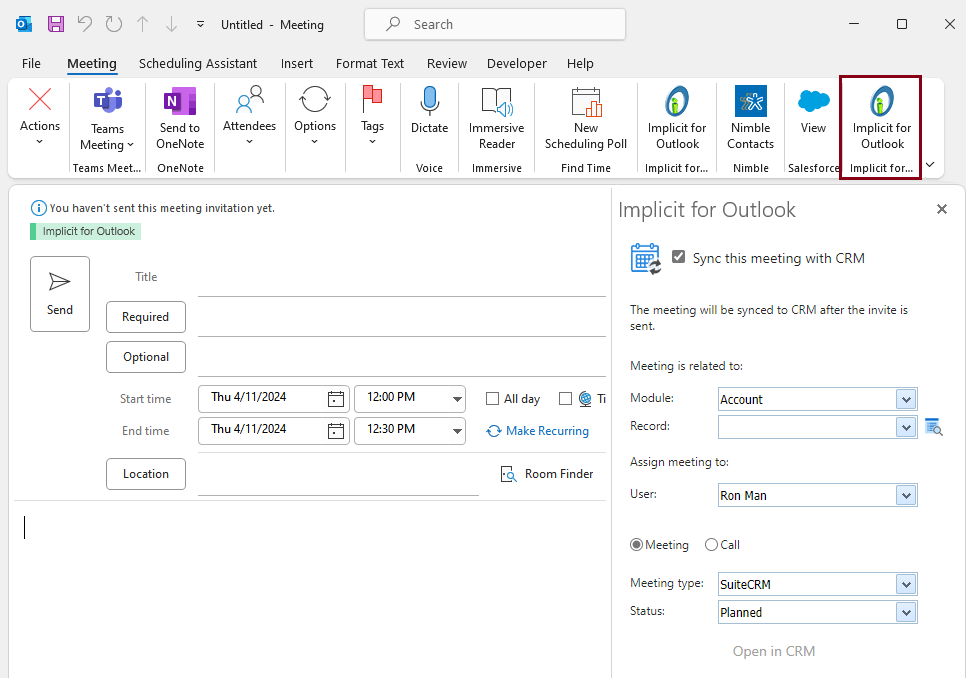The height and width of the screenshot is (678, 966).
Task: Open the File tab
Action: (x=31, y=63)
